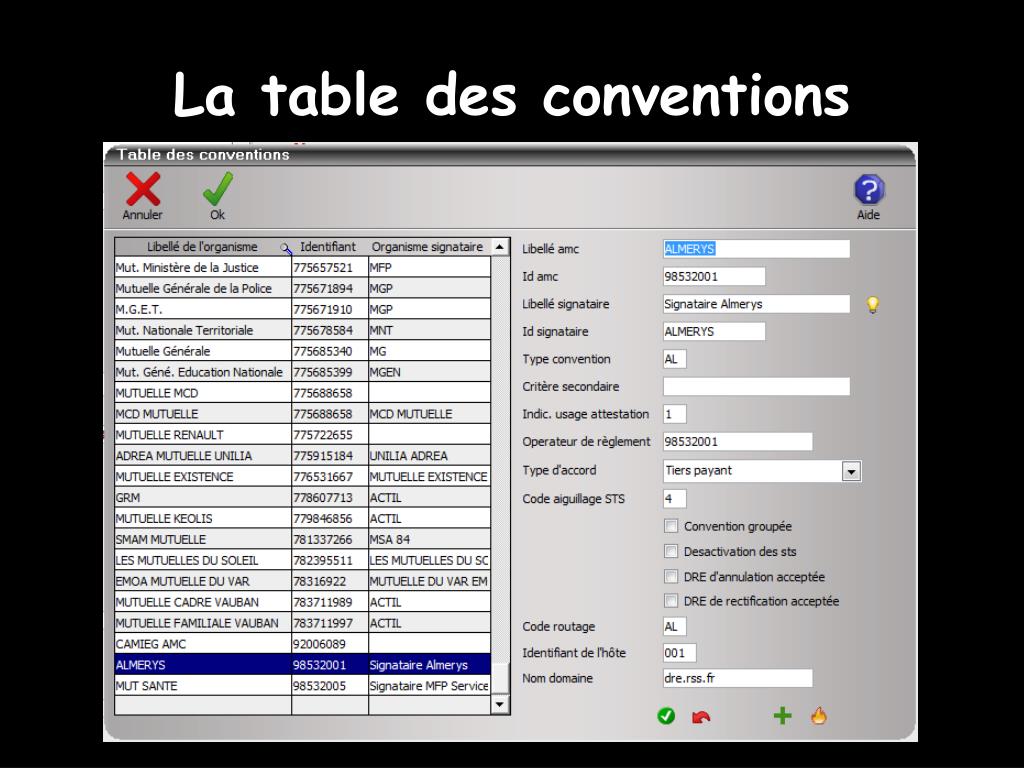Viewport: 1024px width, 768px height.
Task: Select the LES MUTUELLES DU SOLEIL row
Action: click(302, 560)
